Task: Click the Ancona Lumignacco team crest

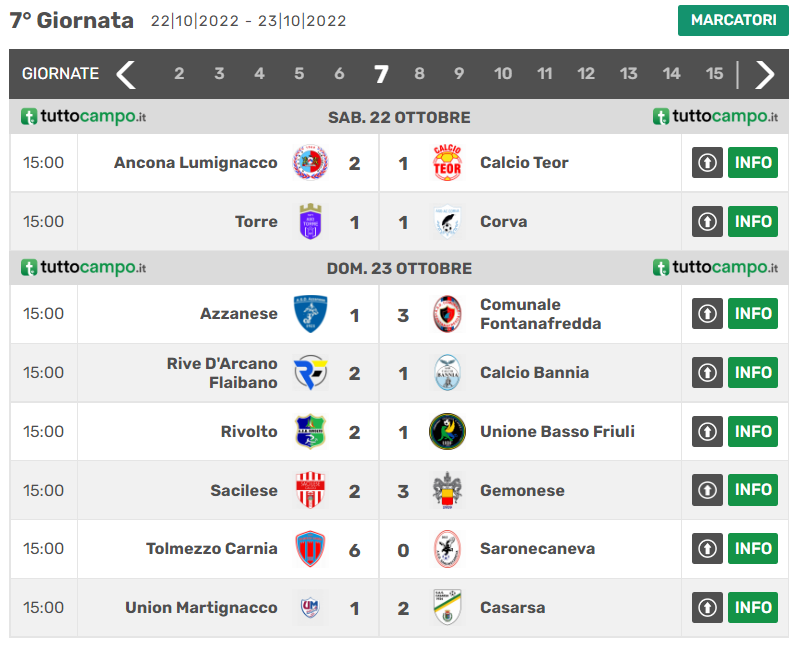Action: click(x=309, y=163)
